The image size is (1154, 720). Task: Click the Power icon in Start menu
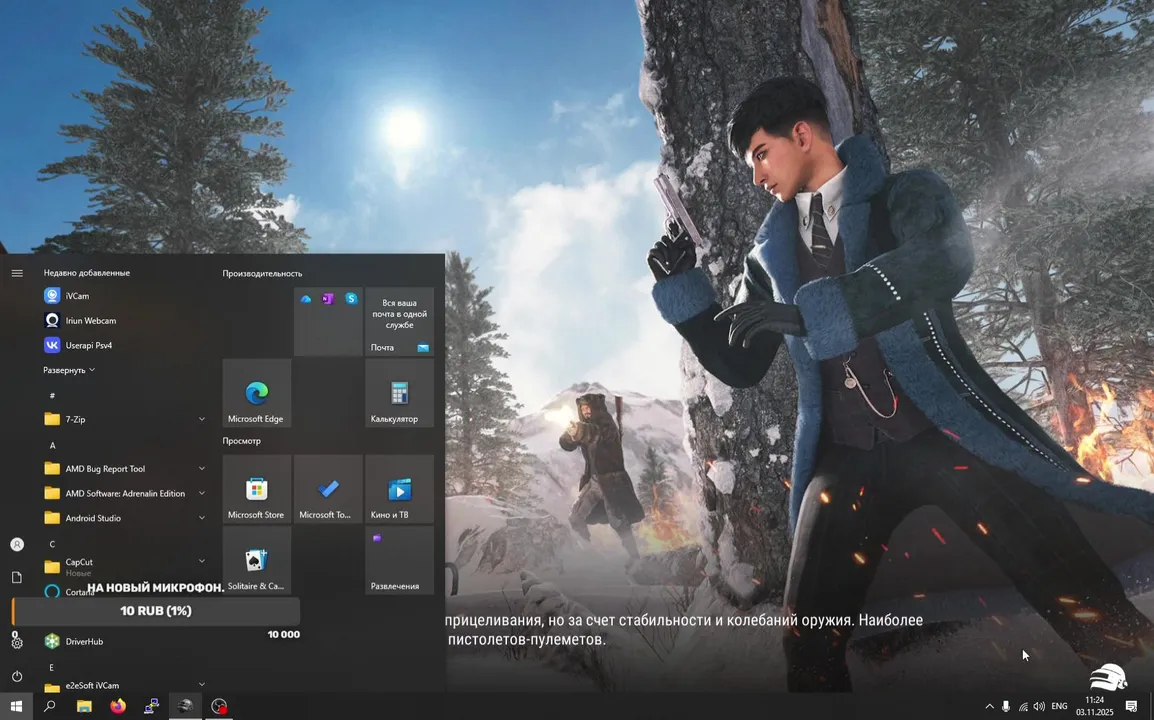(17, 676)
